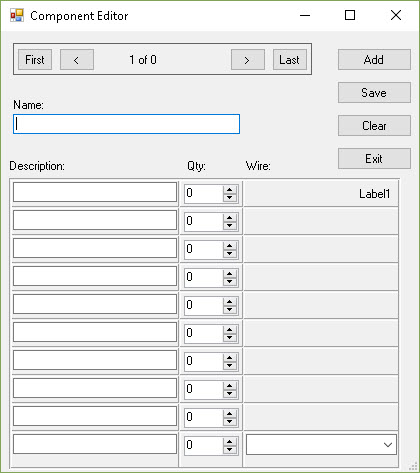Click the second row's Description field
This screenshot has height=473, width=420.
click(95, 220)
